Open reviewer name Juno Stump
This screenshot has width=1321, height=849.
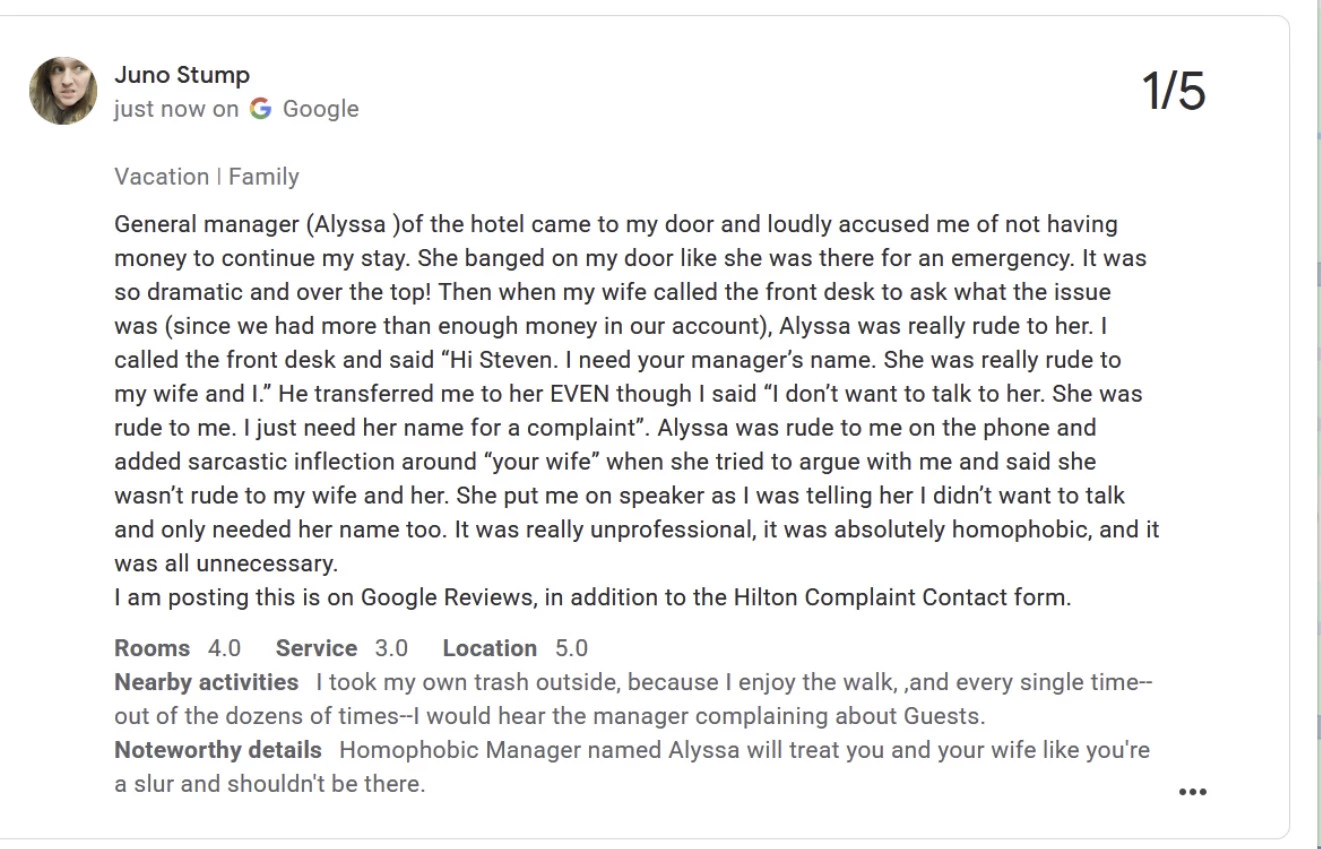coord(181,75)
